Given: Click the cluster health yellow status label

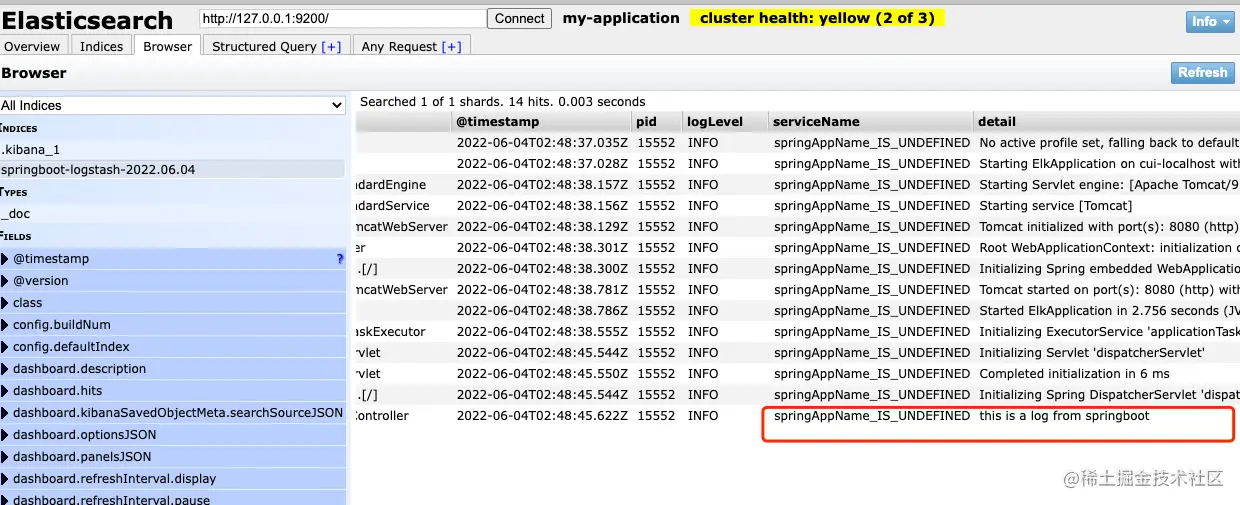Looking at the screenshot, I should pyautogui.click(x=817, y=18).
